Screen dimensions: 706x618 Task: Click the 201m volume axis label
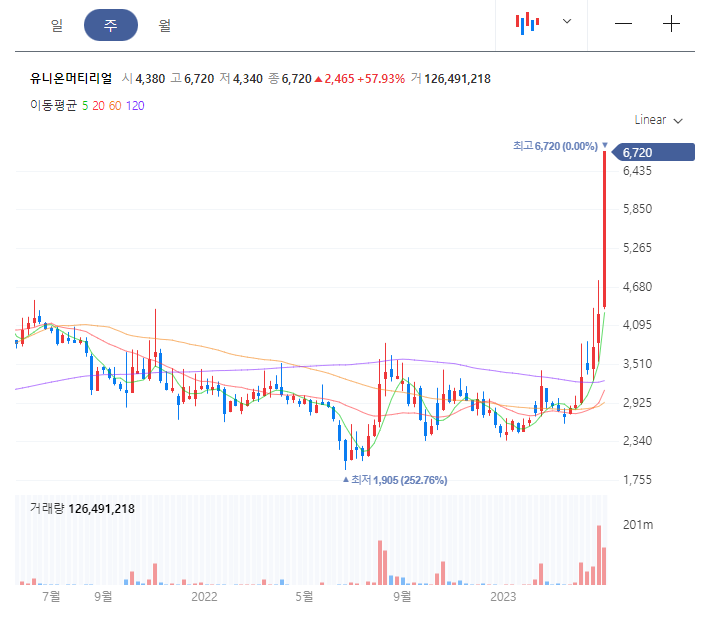click(x=638, y=525)
